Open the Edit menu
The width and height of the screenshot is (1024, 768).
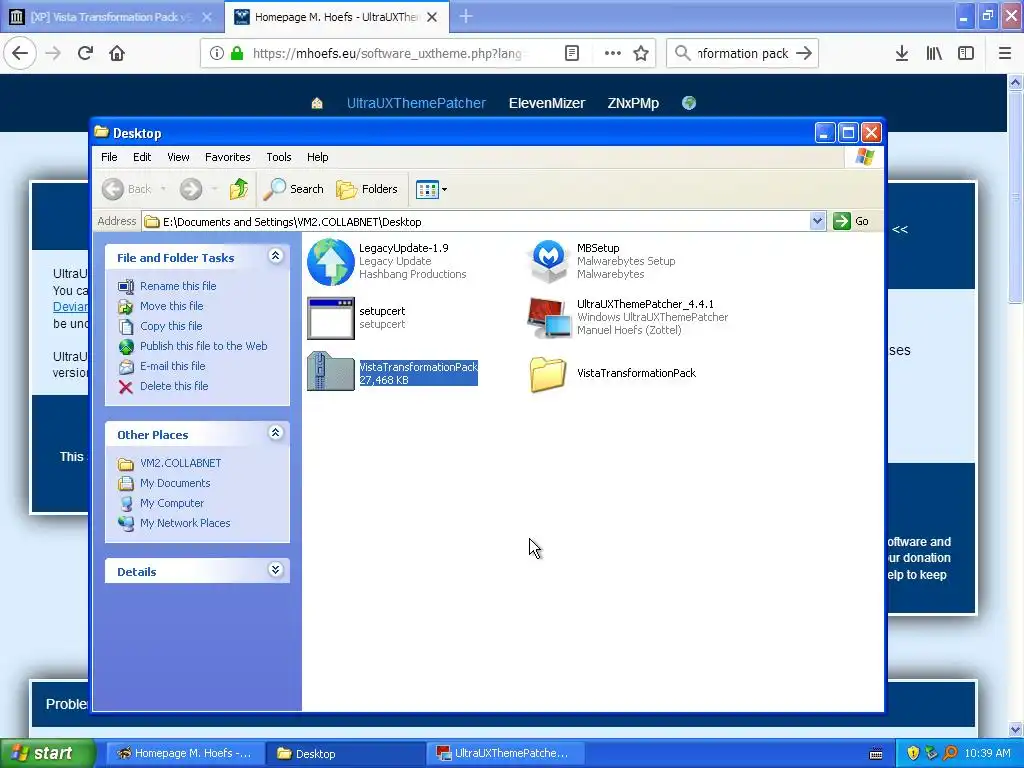[142, 157]
